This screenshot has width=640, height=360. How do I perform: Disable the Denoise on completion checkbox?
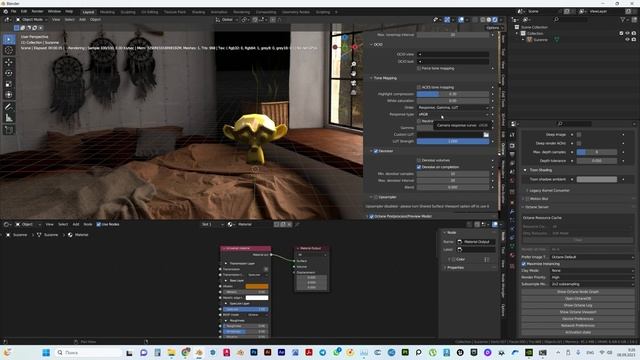click(419, 167)
